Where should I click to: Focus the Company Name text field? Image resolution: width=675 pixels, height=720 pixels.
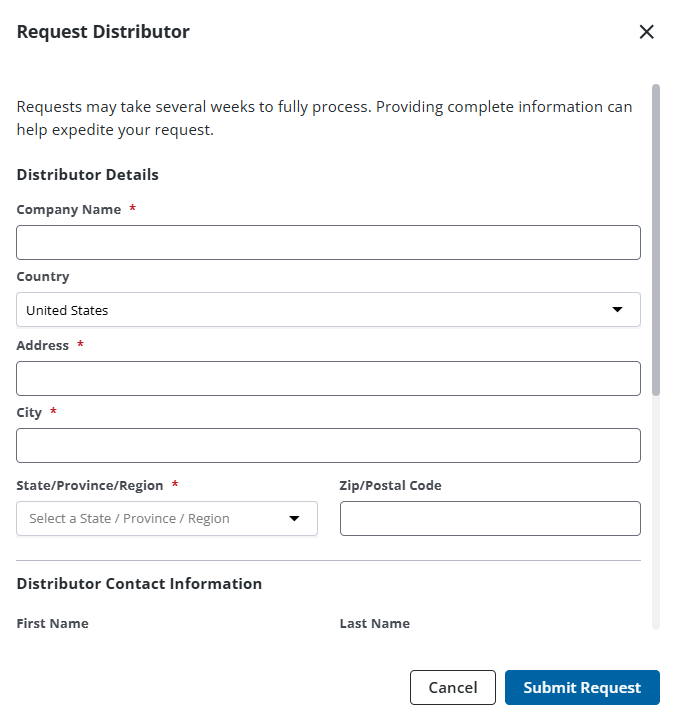coord(328,242)
